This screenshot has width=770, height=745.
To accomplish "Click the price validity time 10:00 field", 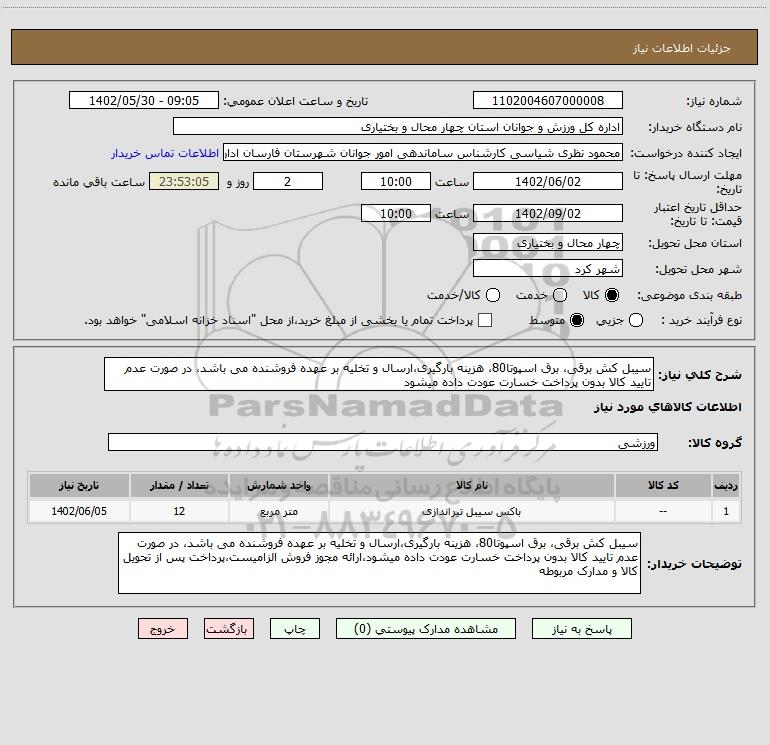I will 396,213.
